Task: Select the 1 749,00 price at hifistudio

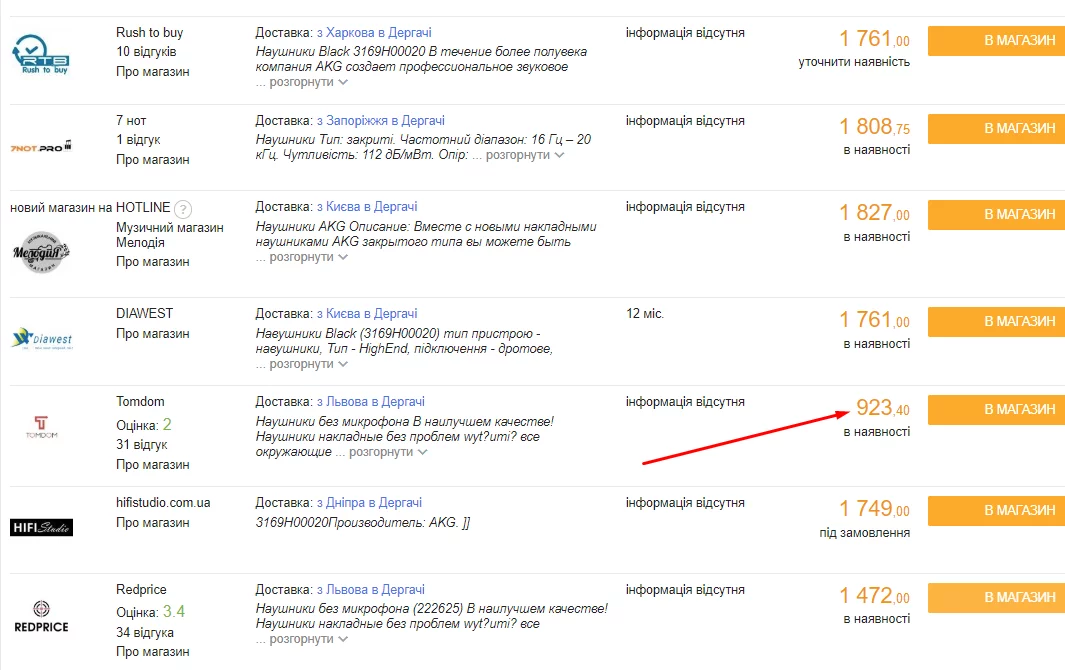Action: (874, 508)
